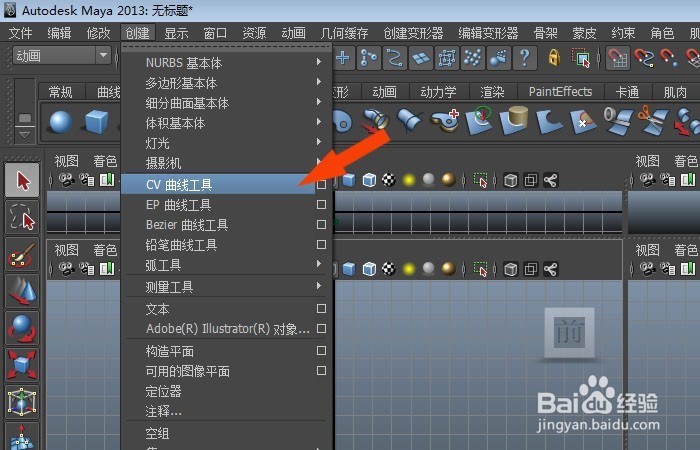
Task: Open 文本 option box
Action: pyautogui.click(x=321, y=308)
